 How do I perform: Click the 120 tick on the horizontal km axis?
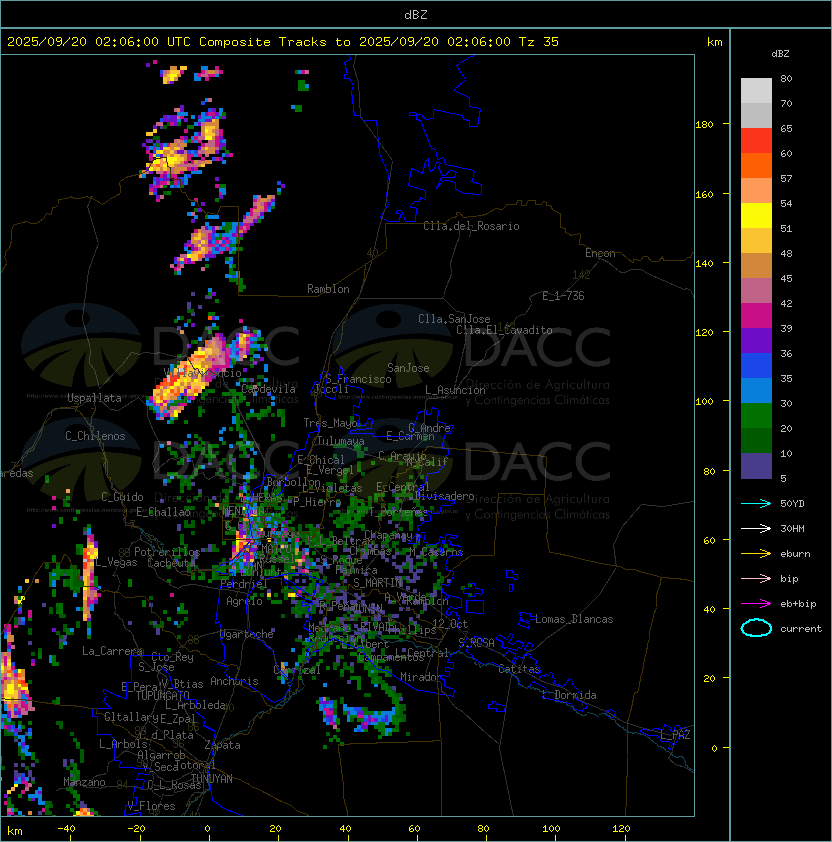pyautogui.click(x=621, y=829)
